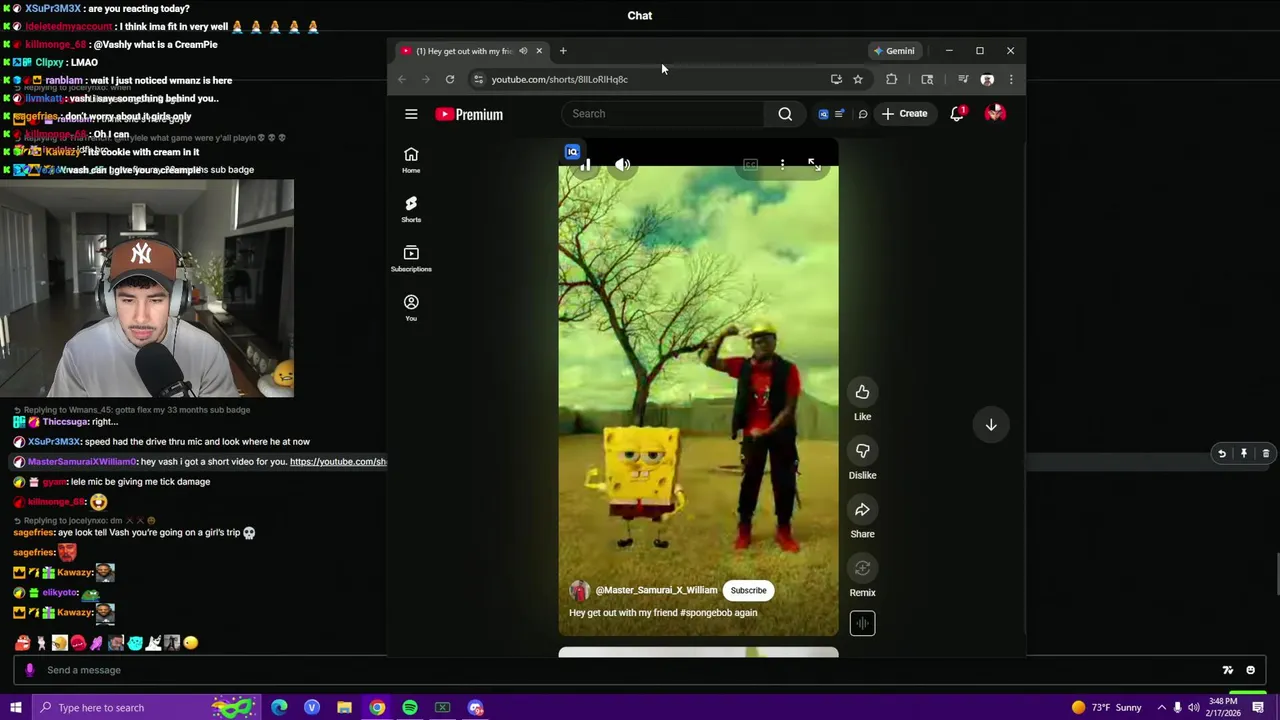1280x720 pixels.
Task: Click the Short's channel avatar
Action: (x=579, y=590)
